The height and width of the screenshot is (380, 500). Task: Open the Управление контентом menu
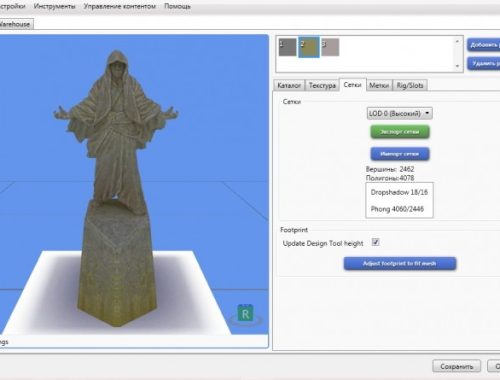point(120,6)
